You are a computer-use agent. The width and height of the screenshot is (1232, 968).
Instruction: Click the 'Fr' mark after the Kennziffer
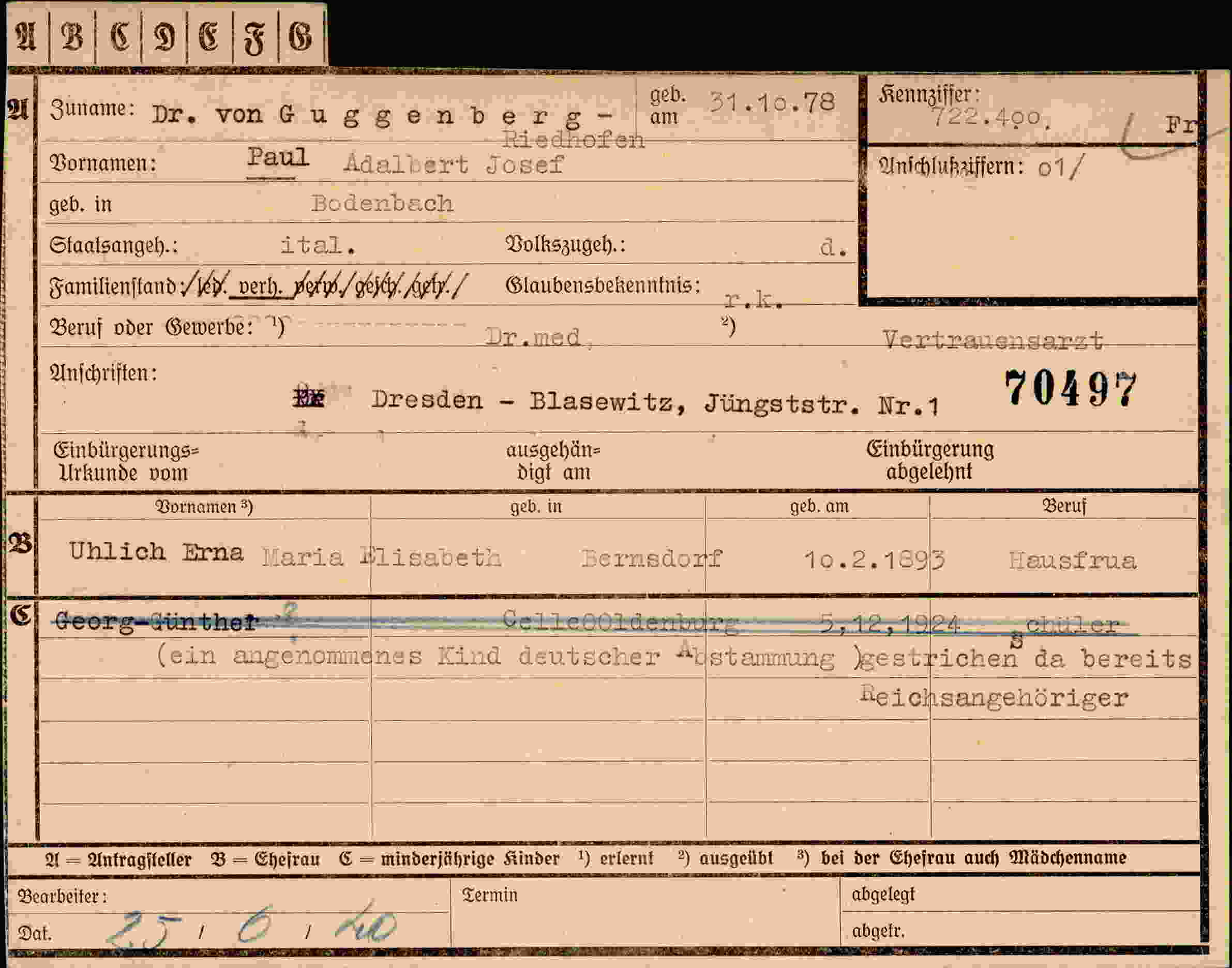pos(1180,125)
